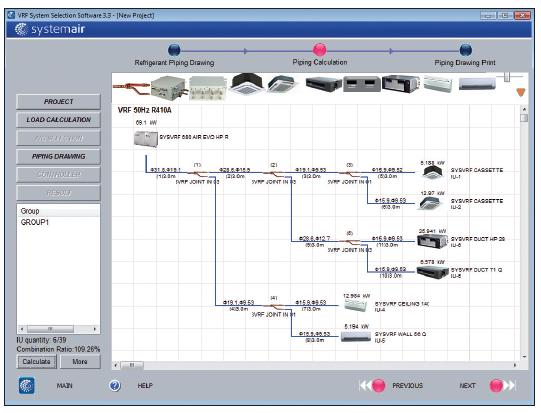Adjust the zoom slider above the palette
This screenshot has height=413, width=541.
click(x=507, y=77)
